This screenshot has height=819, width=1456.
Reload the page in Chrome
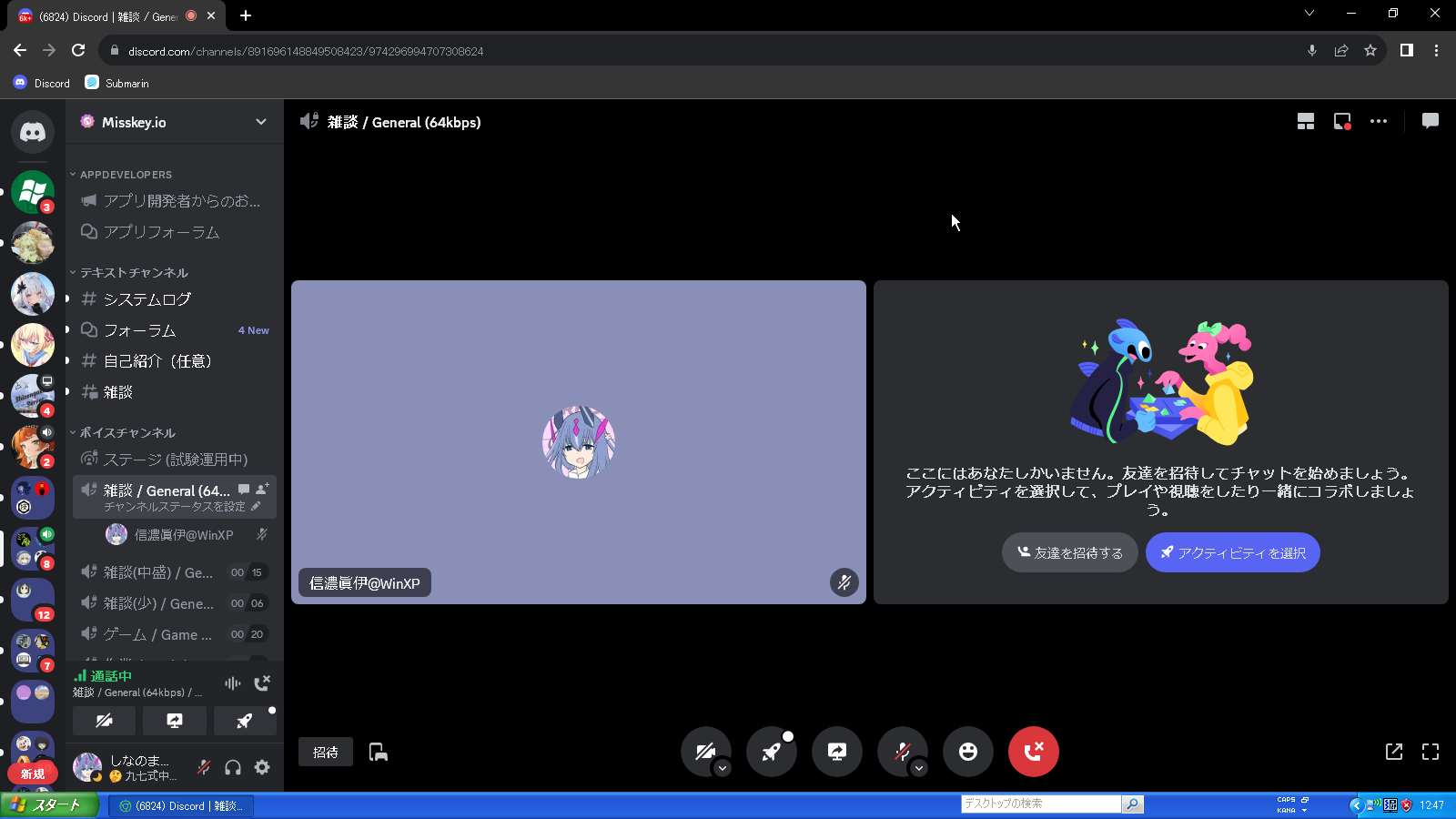tap(79, 51)
